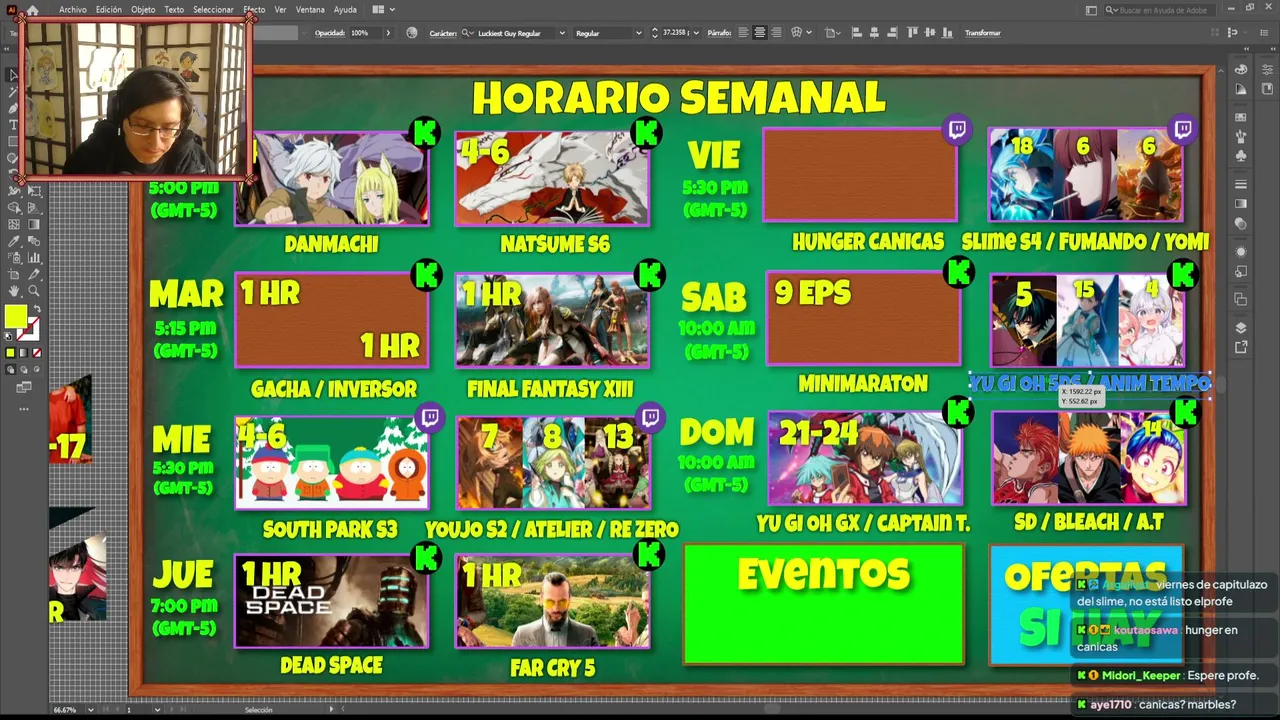Open the Transparency panel
Screen dimensions: 1280x720
click(1241, 223)
